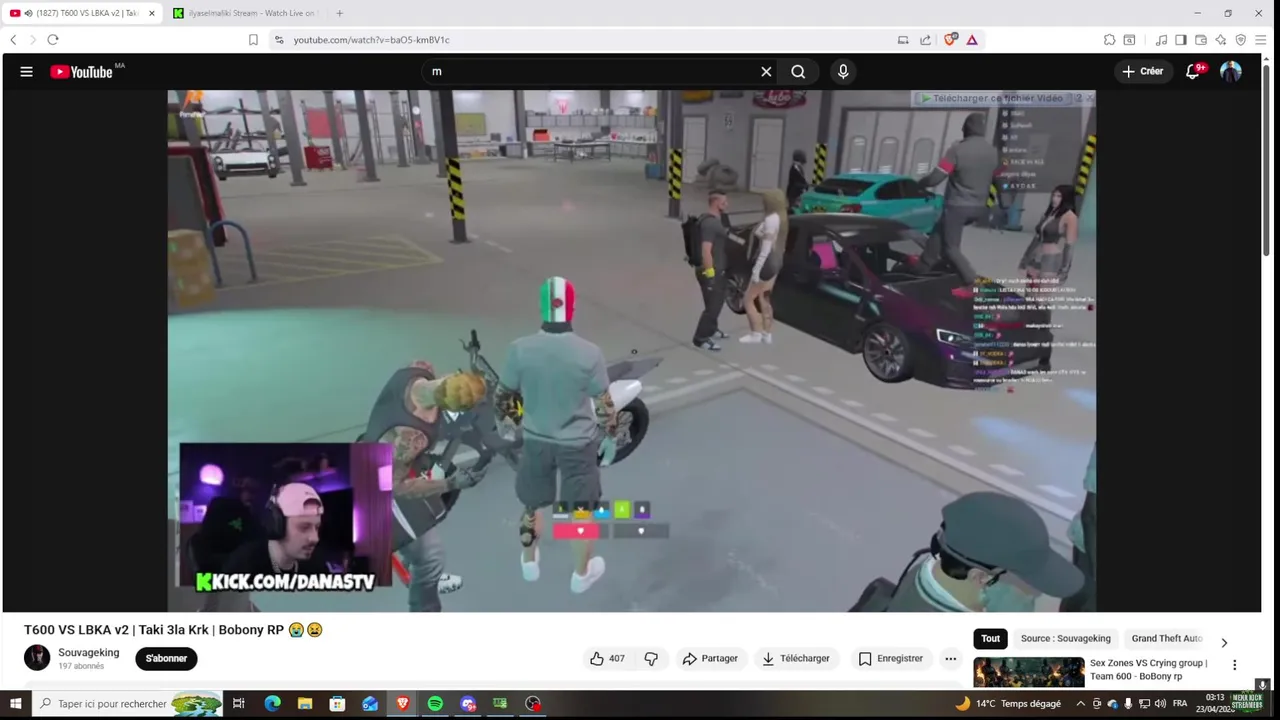Viewport: 1280px width, 720px height.
Task: Open the YouTube hamburger guide menu
Action: [26, 72]
